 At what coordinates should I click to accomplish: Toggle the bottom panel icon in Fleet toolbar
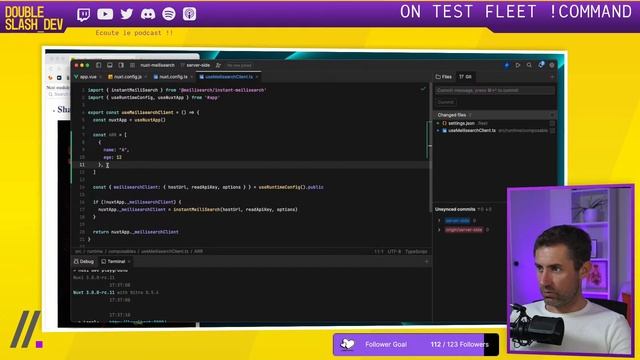tap(110, 65)
